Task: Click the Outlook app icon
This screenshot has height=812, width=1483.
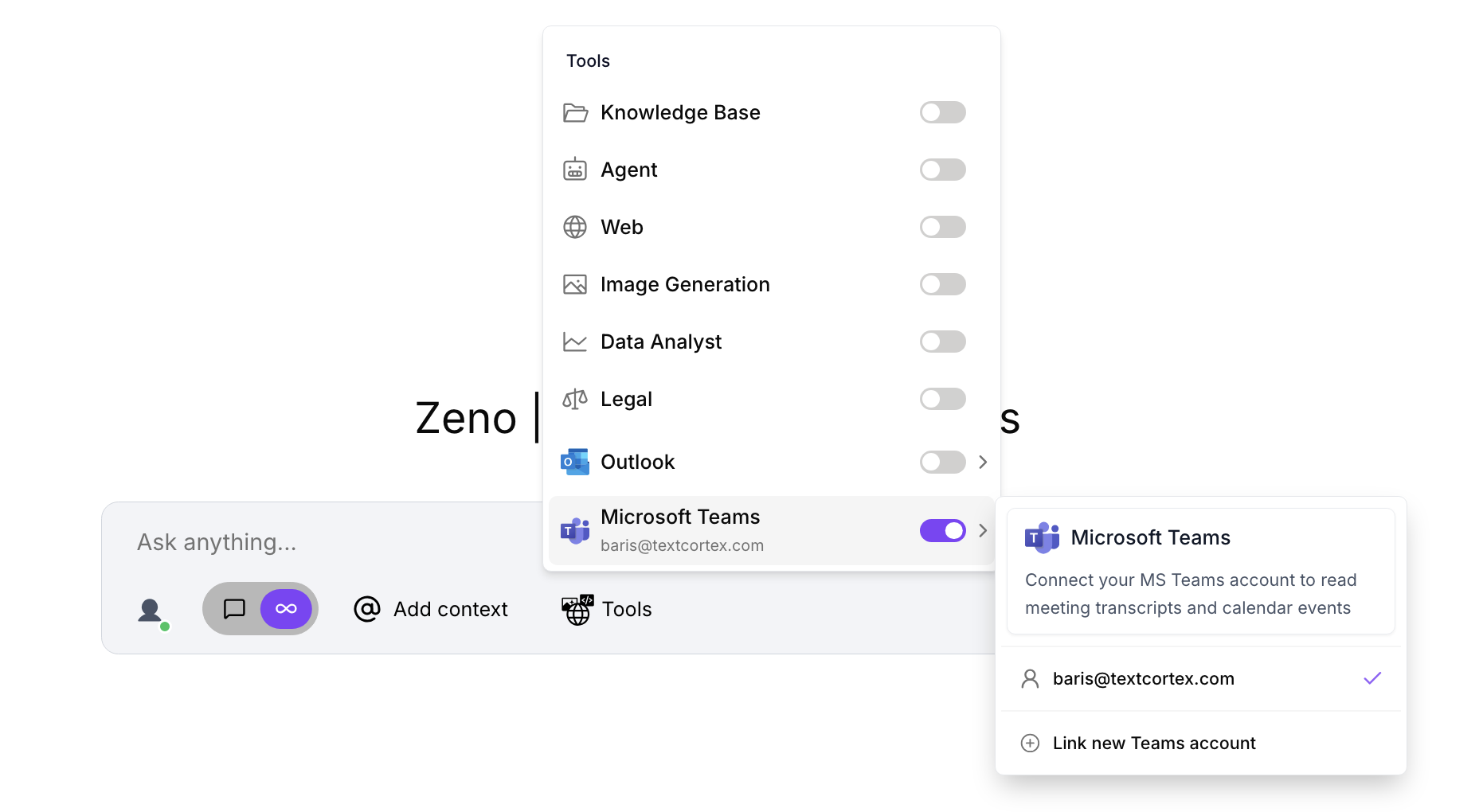Action: 575,462
